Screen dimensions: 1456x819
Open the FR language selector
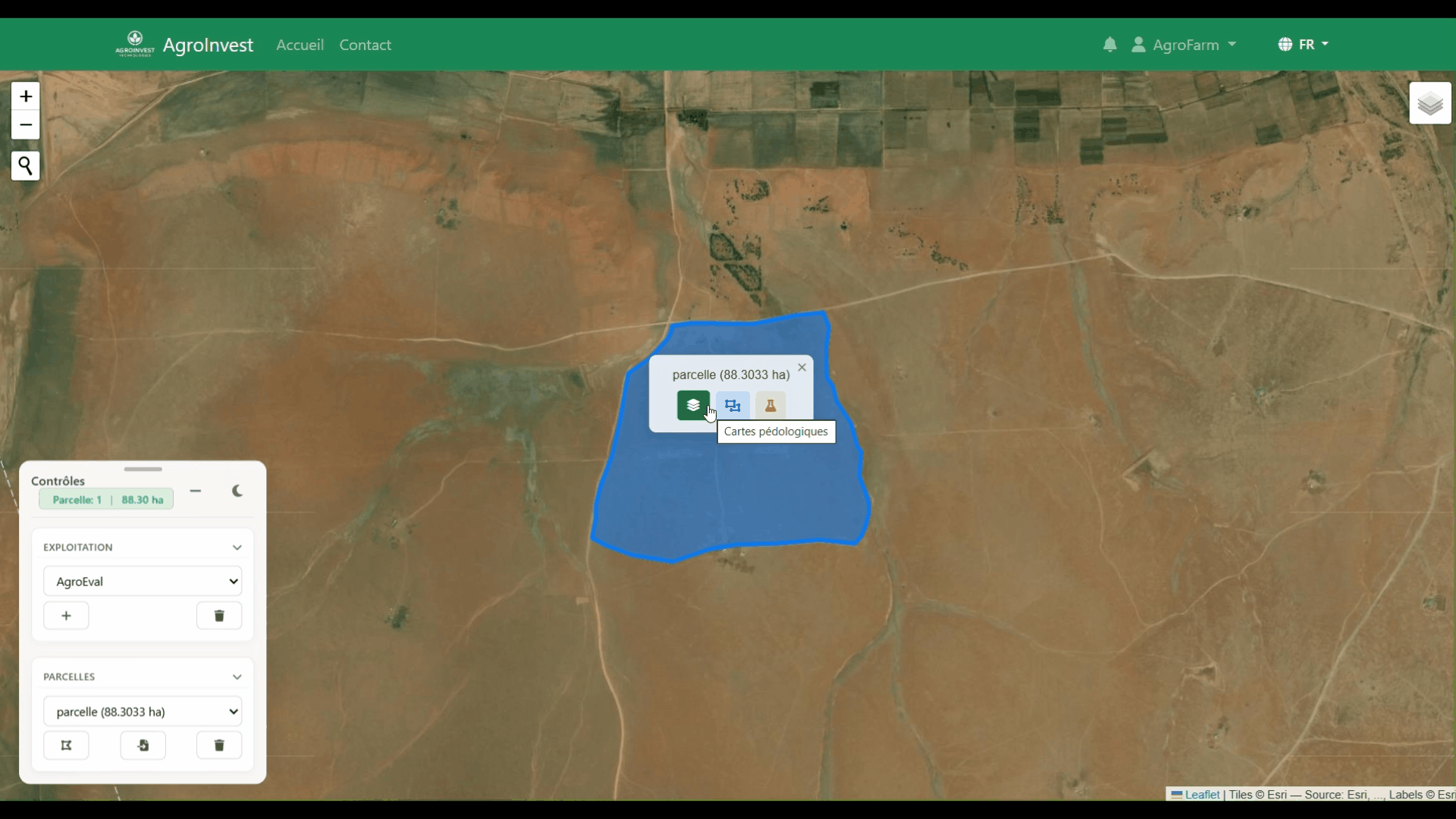tap(1304, 45)
